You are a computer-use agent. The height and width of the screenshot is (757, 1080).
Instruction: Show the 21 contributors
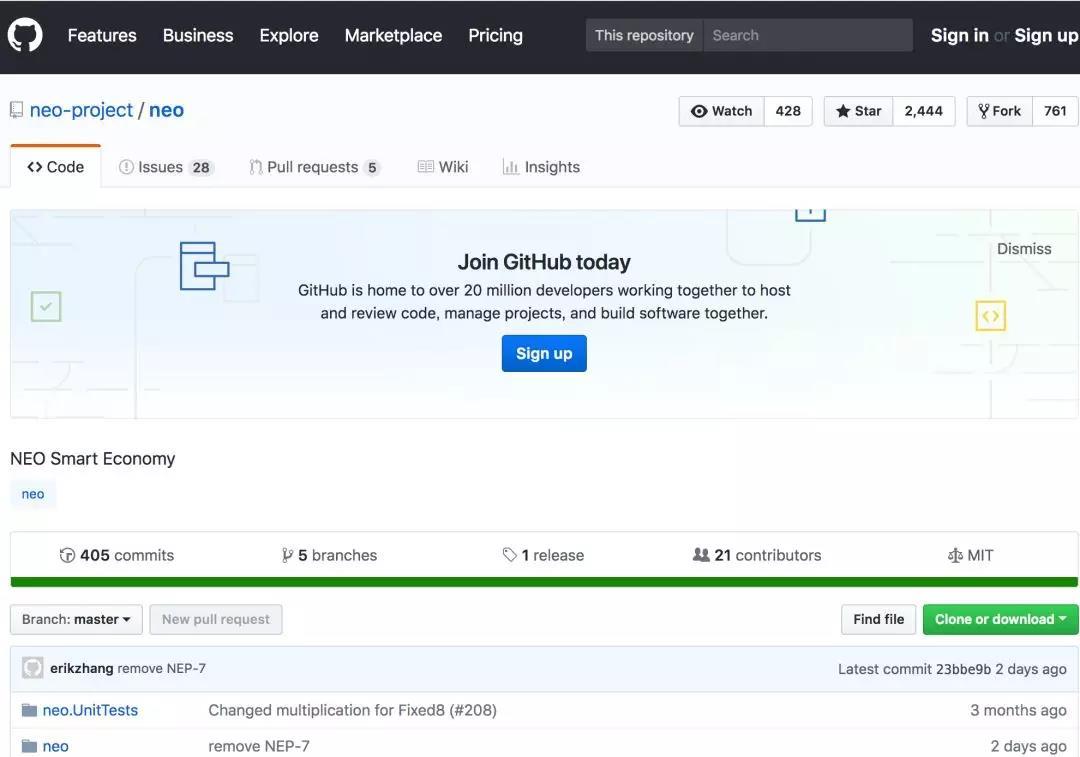tap(757, 555)
